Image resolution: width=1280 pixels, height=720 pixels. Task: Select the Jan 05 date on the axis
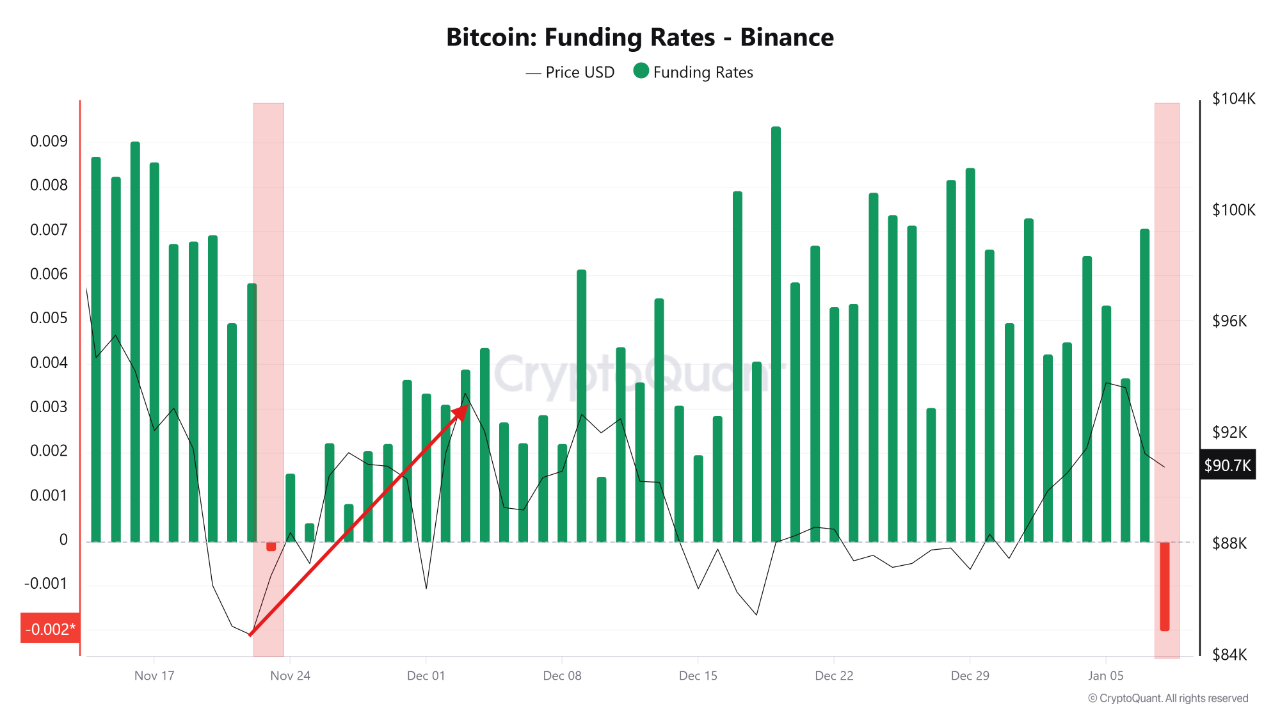coord(1106,676)
